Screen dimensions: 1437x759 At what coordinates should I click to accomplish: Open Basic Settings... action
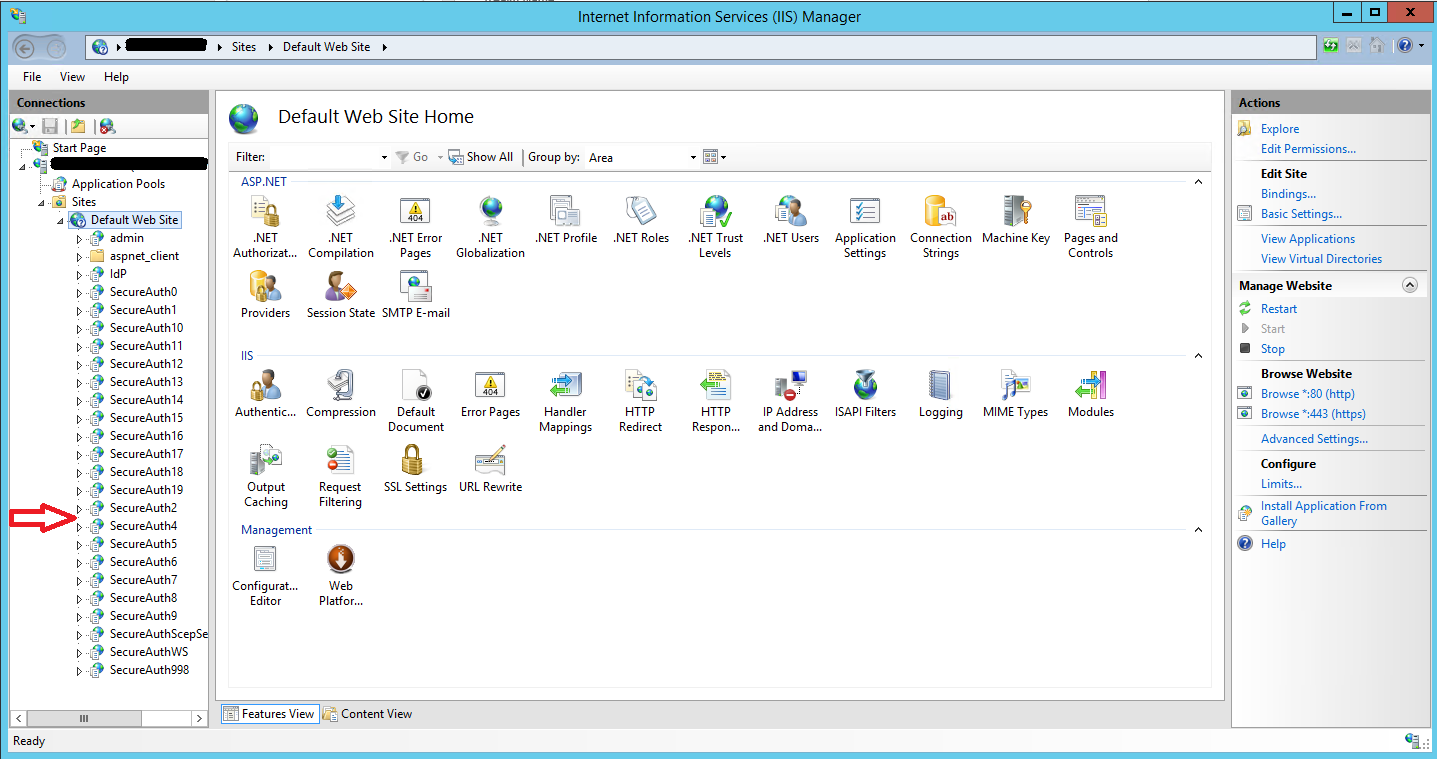coord(1301,214)
